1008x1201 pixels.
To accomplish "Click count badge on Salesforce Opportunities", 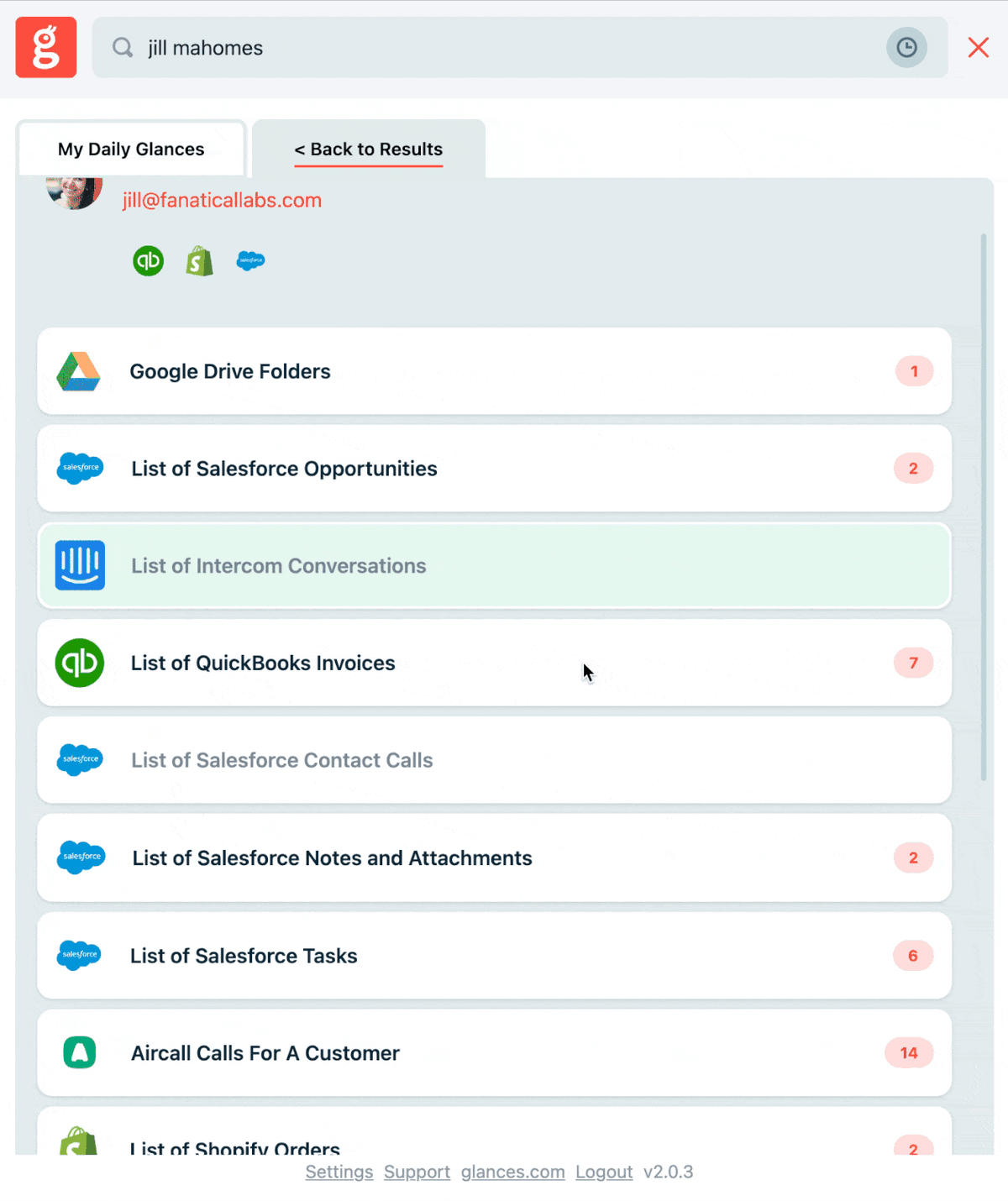I will pos(913,469).
